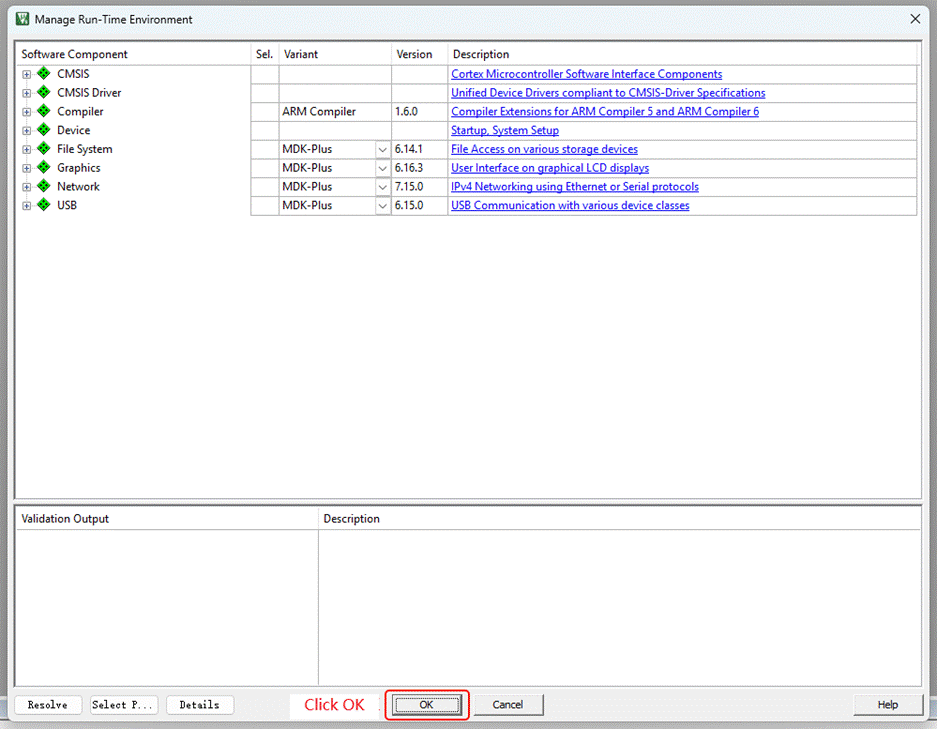
Task: Click the Network green diamond icon
Action: click(x=44, y=186)
